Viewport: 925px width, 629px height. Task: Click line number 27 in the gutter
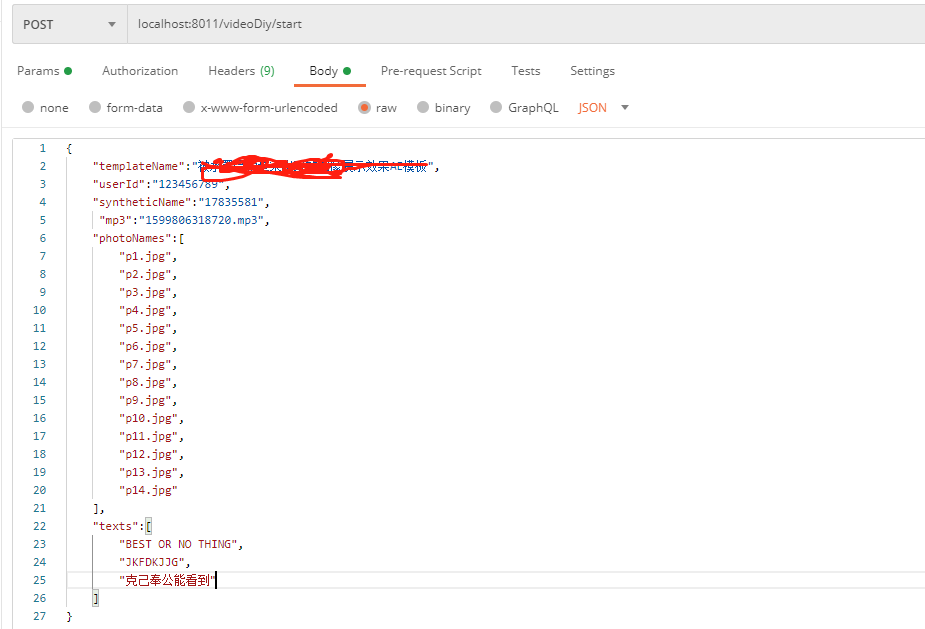point(40,616)
